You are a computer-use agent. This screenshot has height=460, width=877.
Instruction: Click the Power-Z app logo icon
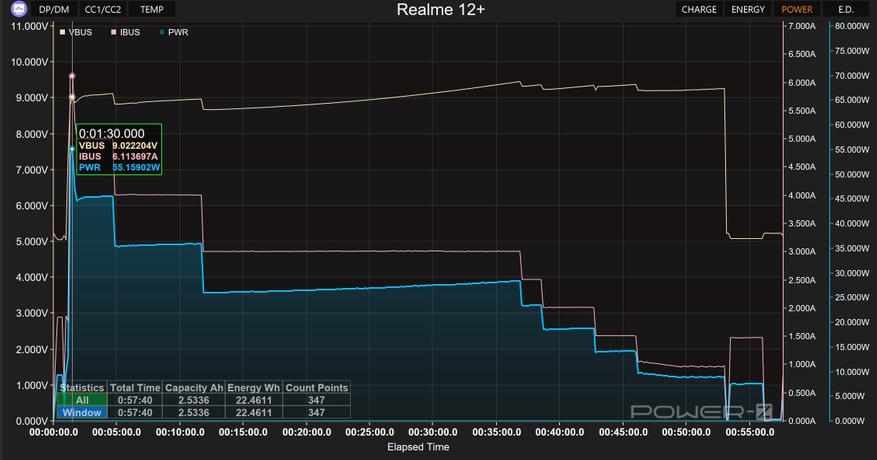click(19, 9)
